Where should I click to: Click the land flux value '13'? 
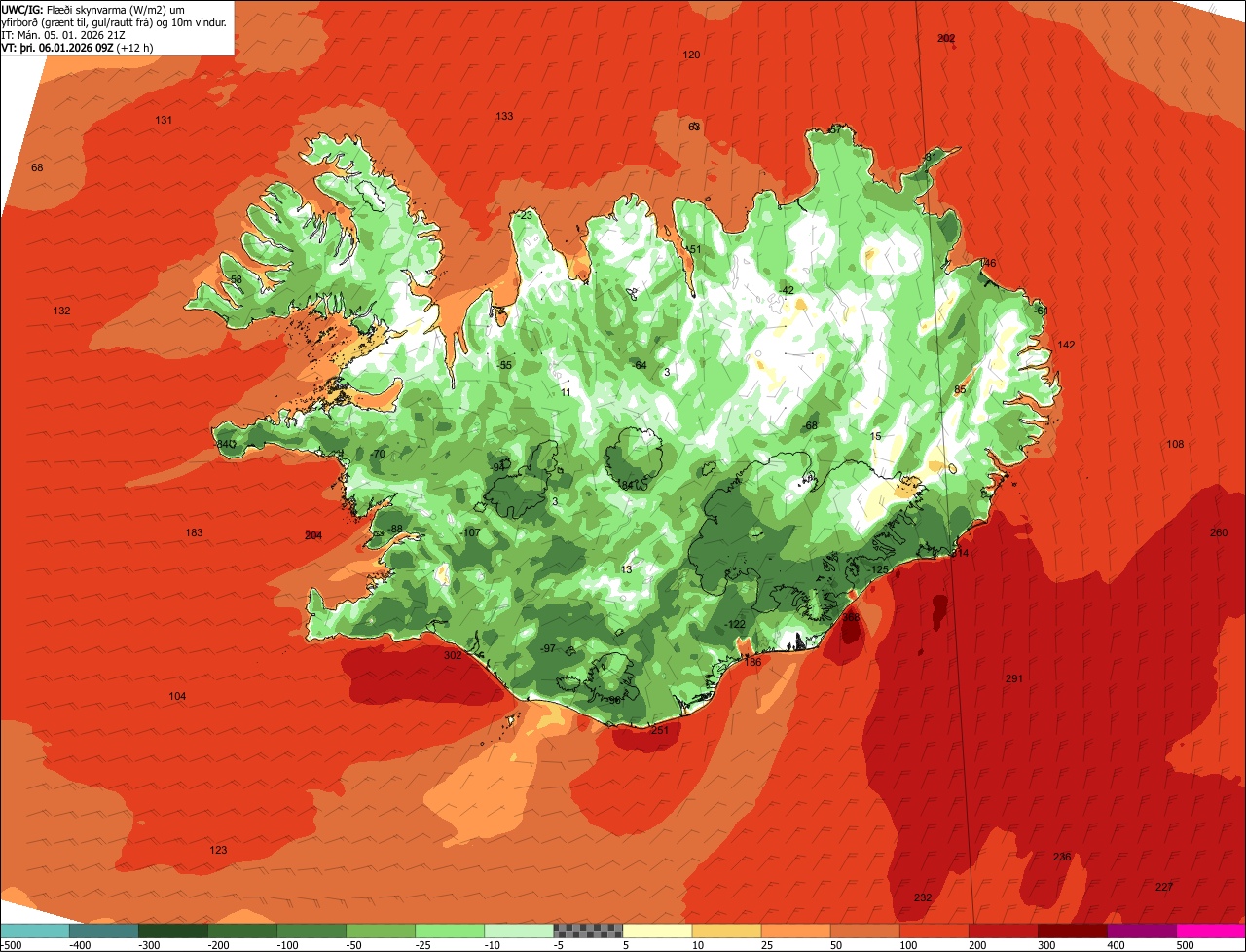click(x=626, y=569)
